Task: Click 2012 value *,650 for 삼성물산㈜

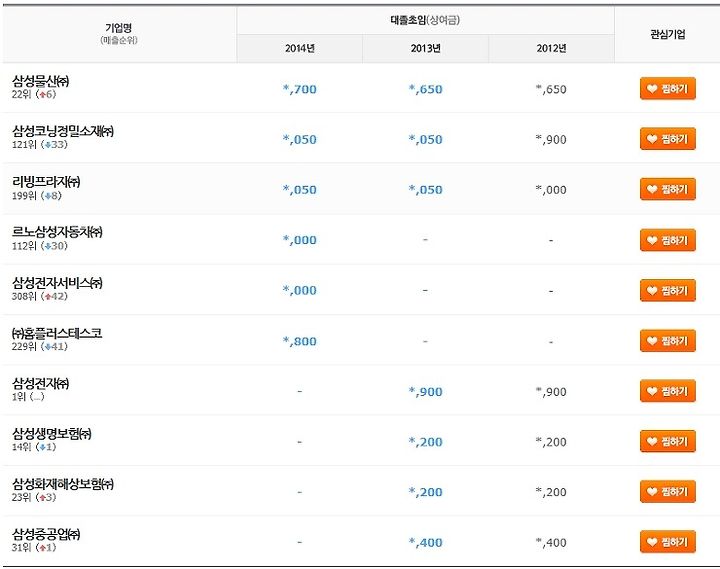Action: pyautogui.click(x=551, y=89)
